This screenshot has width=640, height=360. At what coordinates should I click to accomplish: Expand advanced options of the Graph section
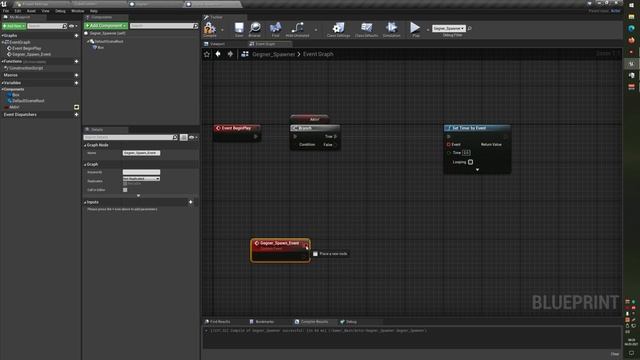[138, 196]
